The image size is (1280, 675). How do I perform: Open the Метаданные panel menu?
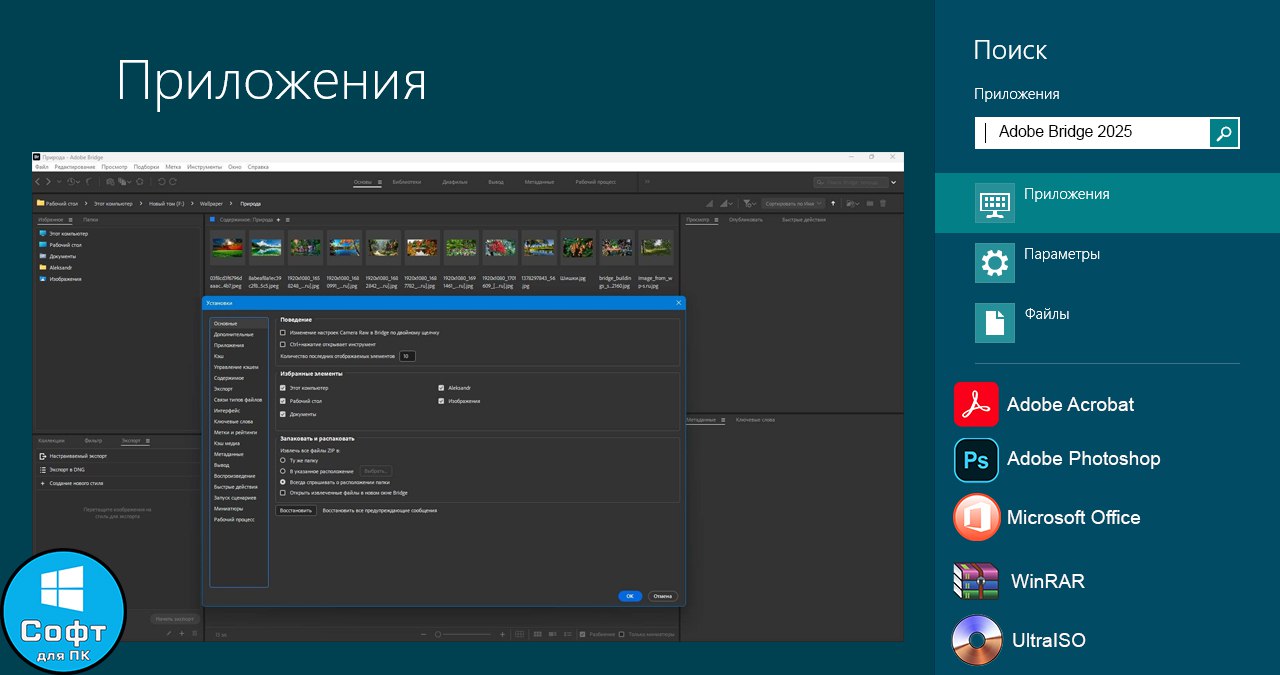pos(723,420)
